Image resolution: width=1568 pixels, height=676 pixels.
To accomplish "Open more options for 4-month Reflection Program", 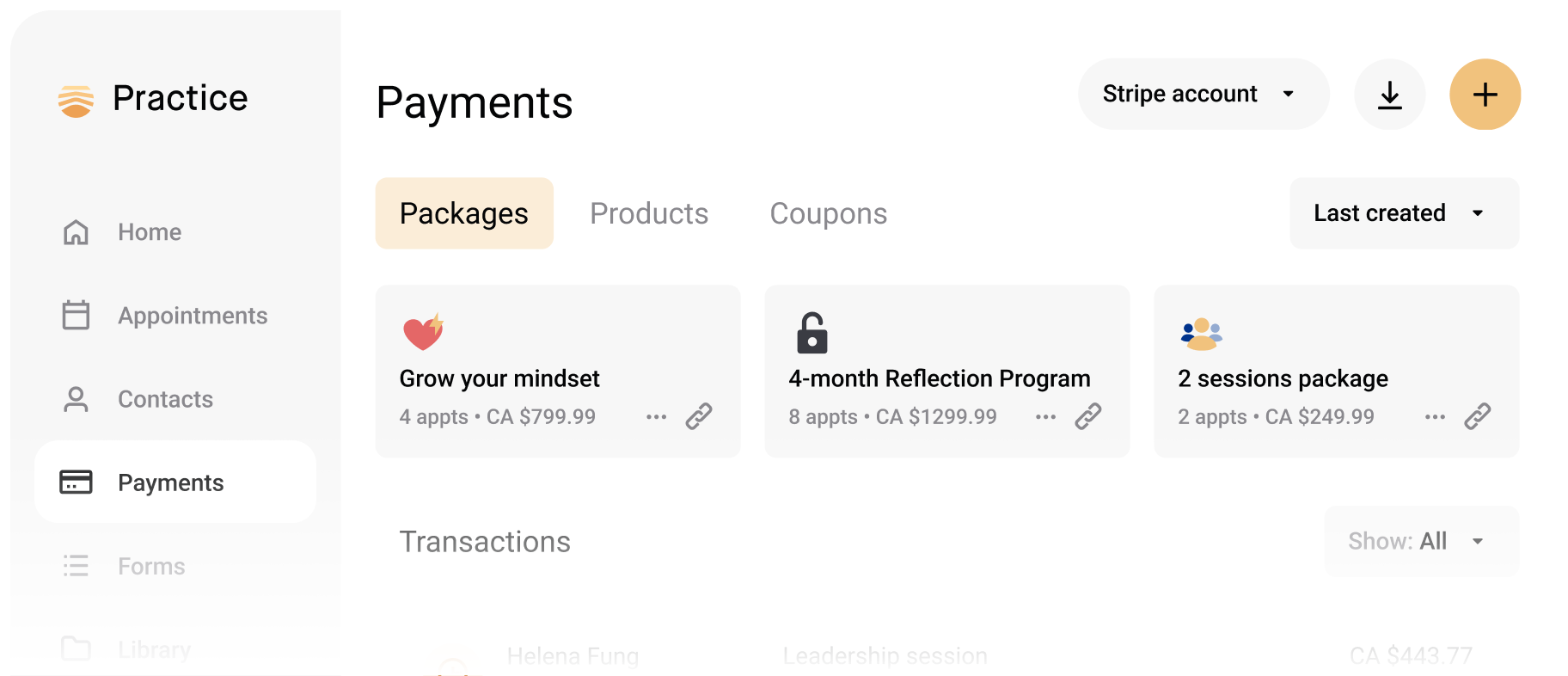I will [1046, 417].
